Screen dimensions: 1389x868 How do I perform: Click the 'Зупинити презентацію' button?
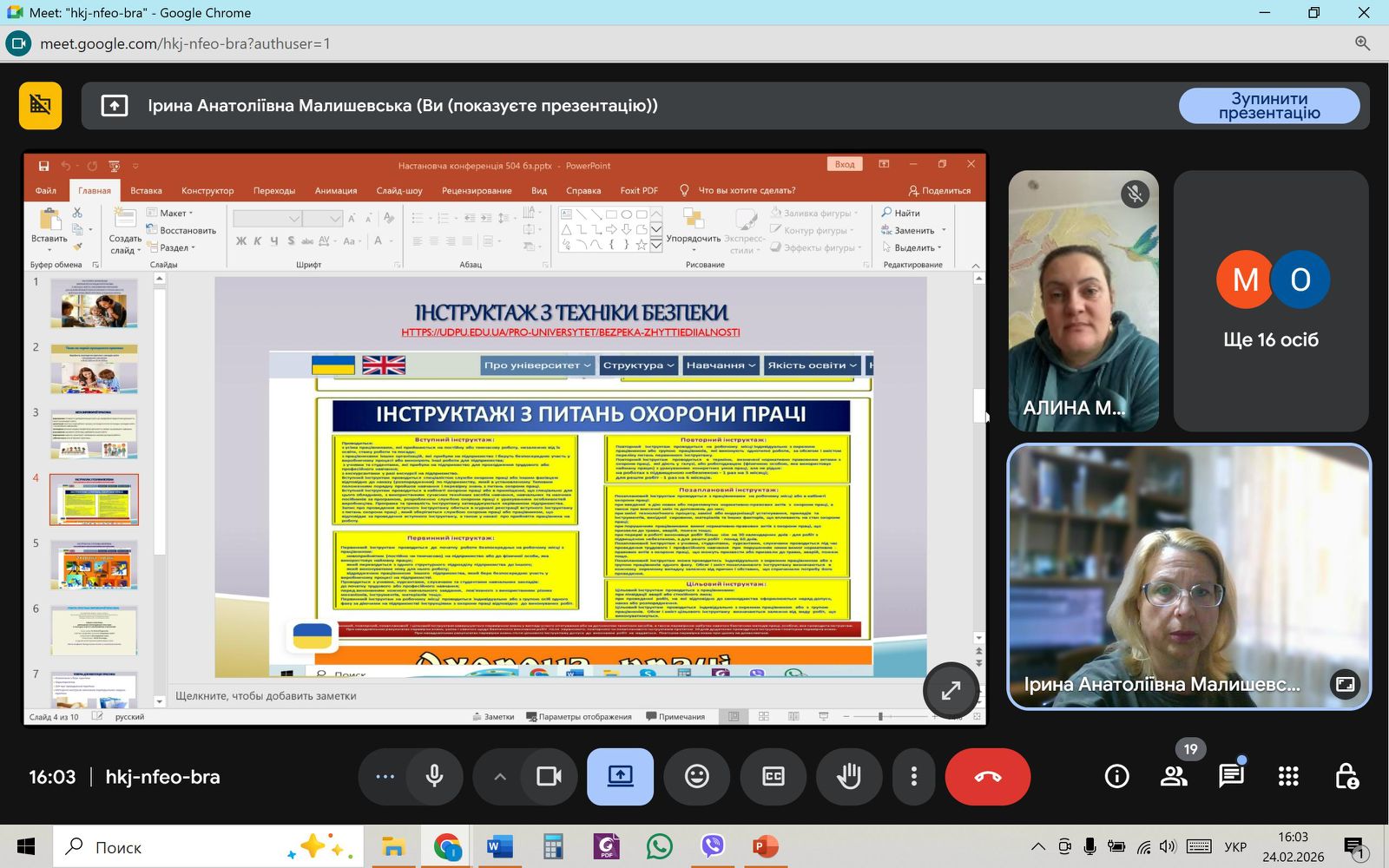[1269, 106]
